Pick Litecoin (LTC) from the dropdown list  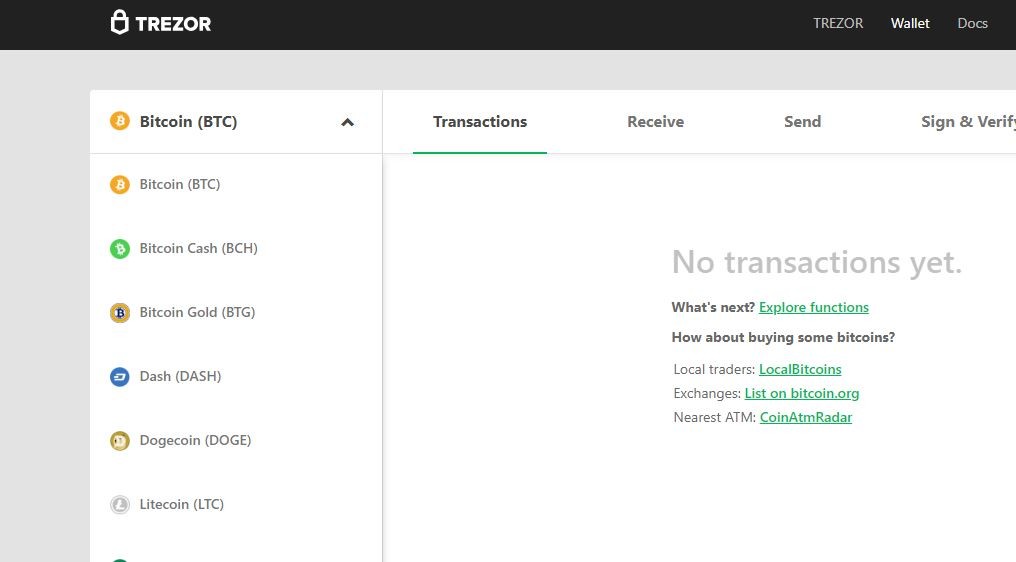click(181, 504)
